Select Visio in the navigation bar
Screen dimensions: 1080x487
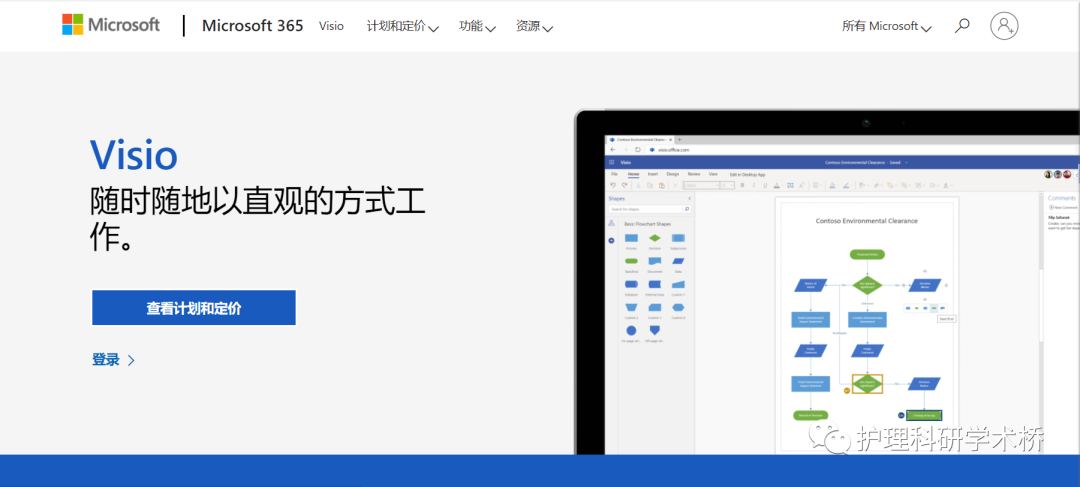point(331,26)
